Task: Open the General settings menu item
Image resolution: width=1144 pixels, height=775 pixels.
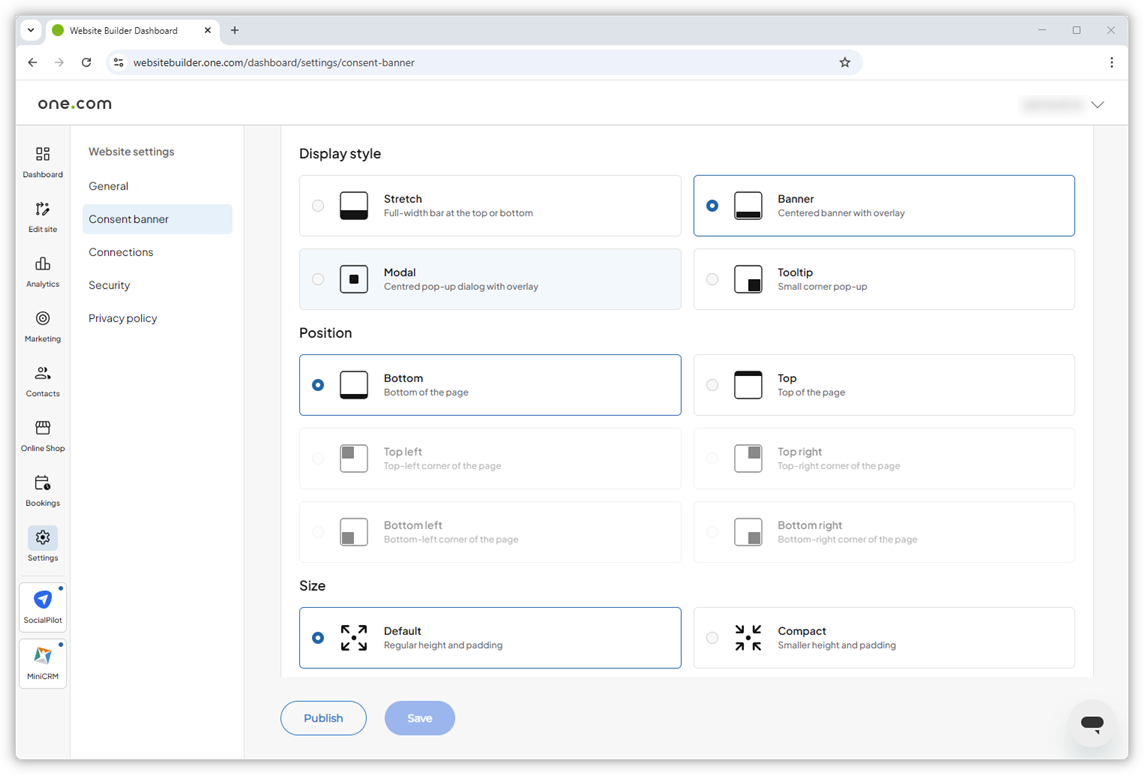Action: point(108,186)
